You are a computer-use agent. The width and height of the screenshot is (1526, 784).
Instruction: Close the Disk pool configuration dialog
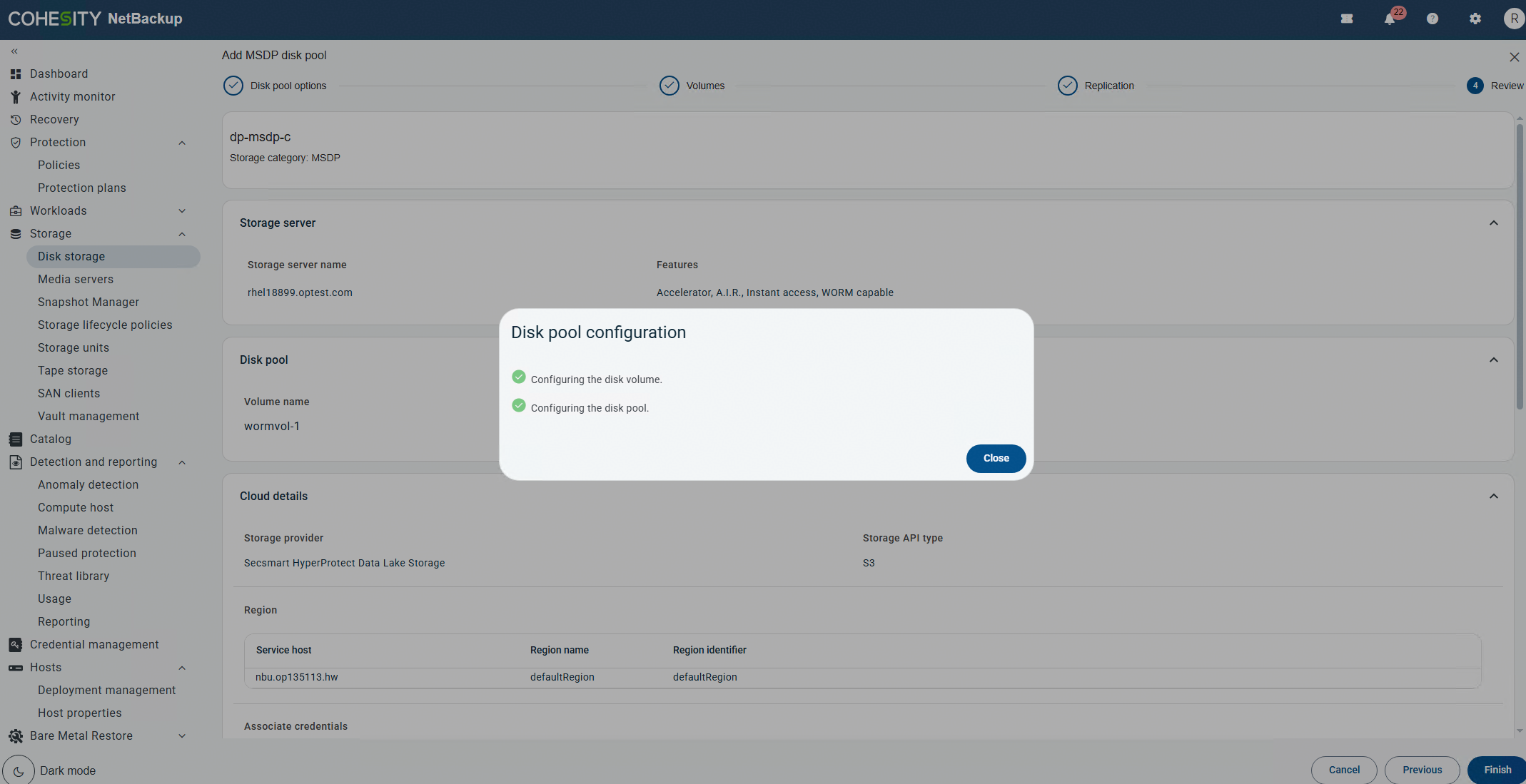coord(996,459)
